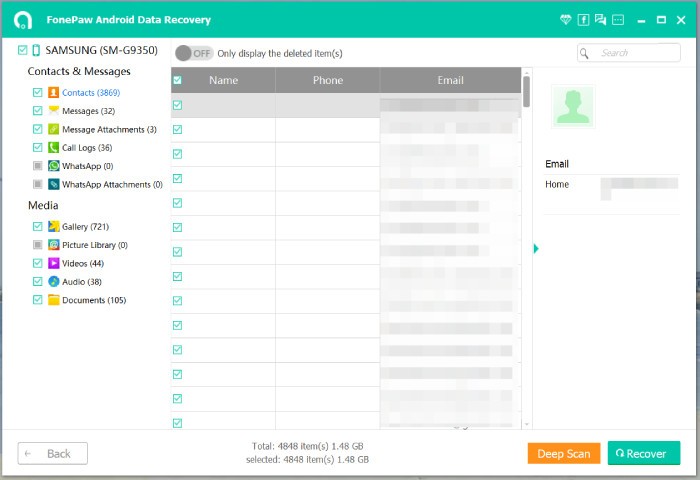
Task: Open the more options menu icon
Action: 618,19
